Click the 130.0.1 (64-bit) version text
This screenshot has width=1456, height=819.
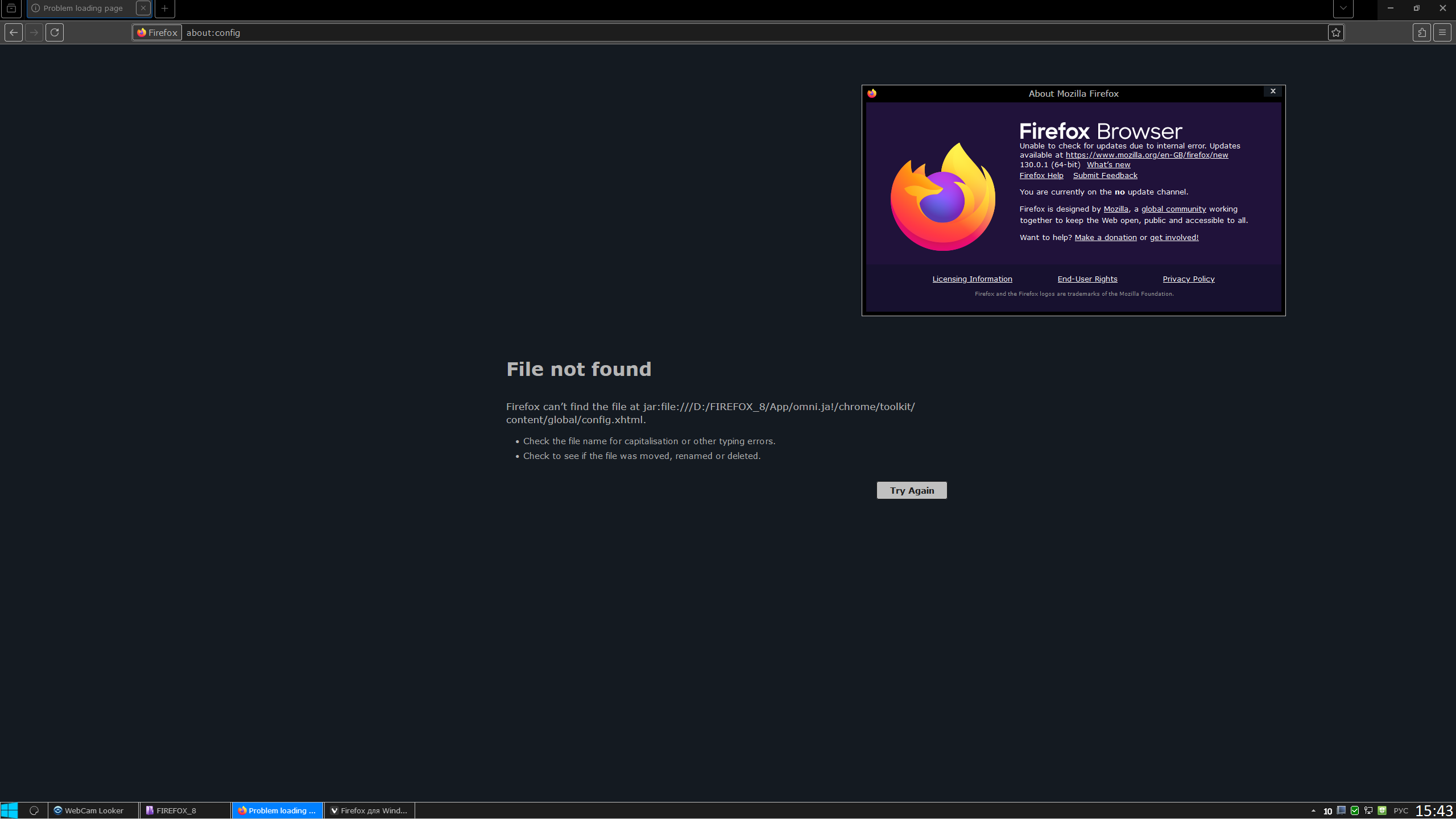tap(1049, 164)
